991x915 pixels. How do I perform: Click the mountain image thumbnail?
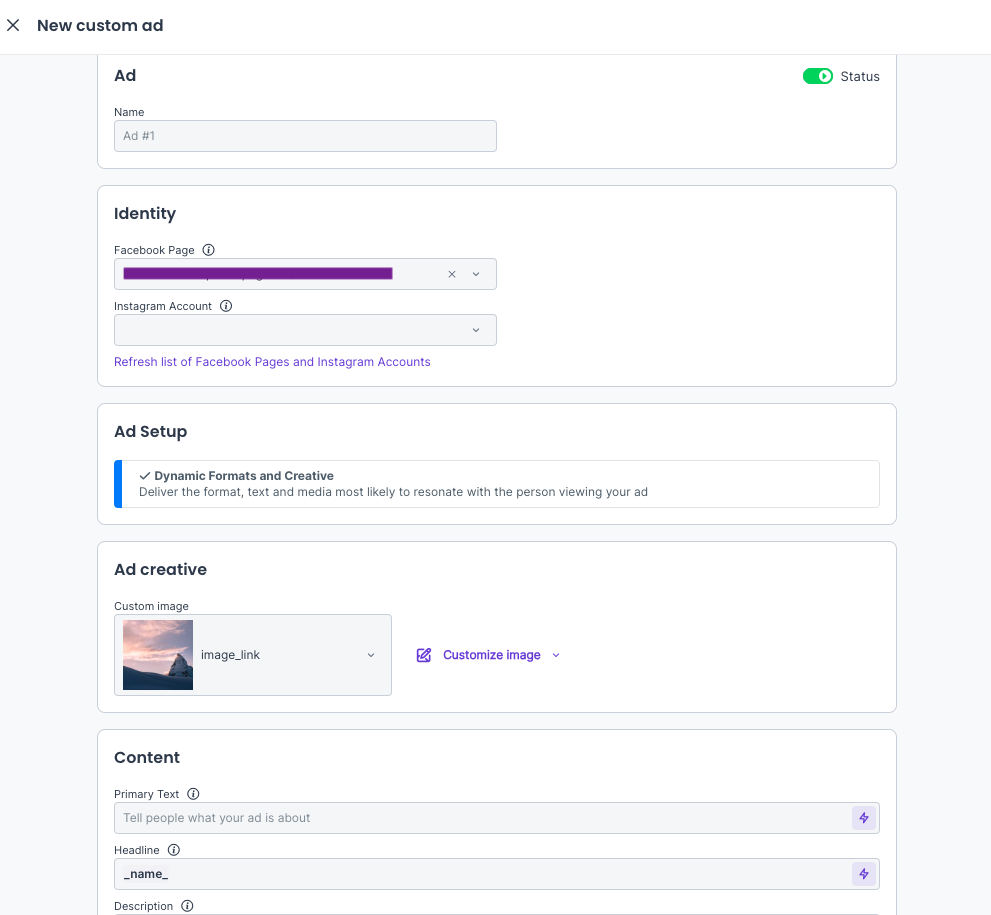click(158, 655)
